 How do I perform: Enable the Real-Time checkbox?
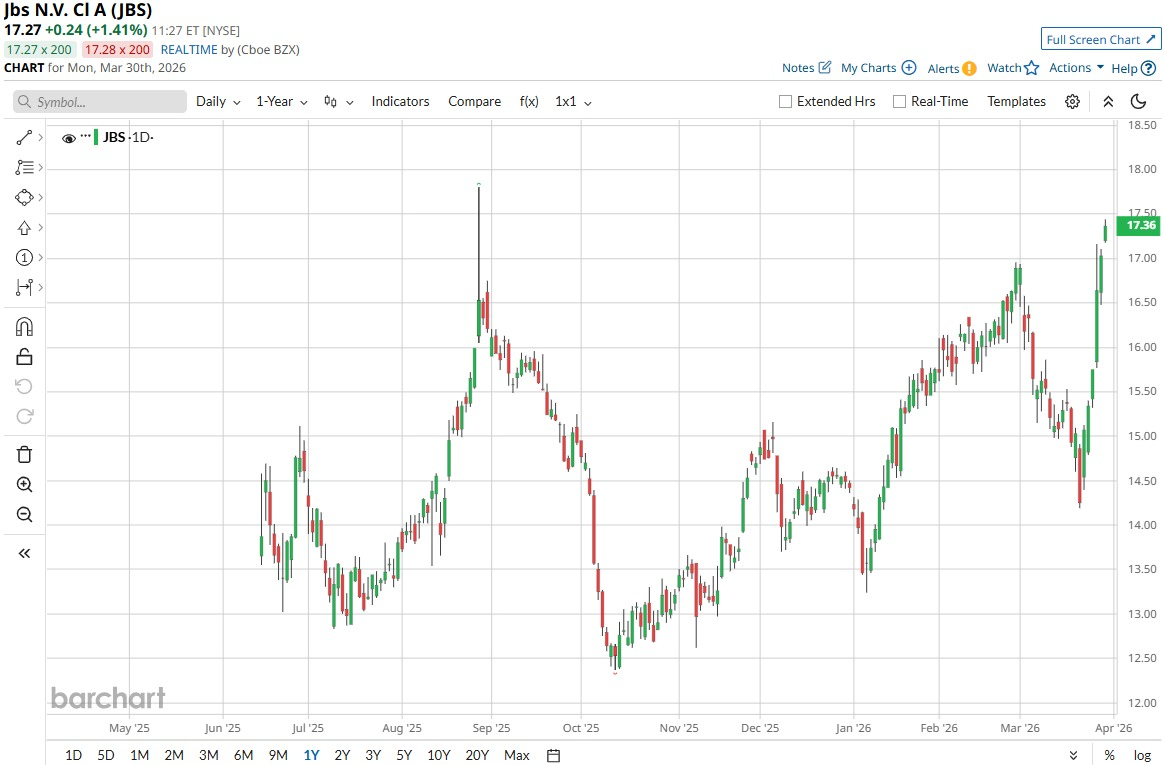[899, 102]
